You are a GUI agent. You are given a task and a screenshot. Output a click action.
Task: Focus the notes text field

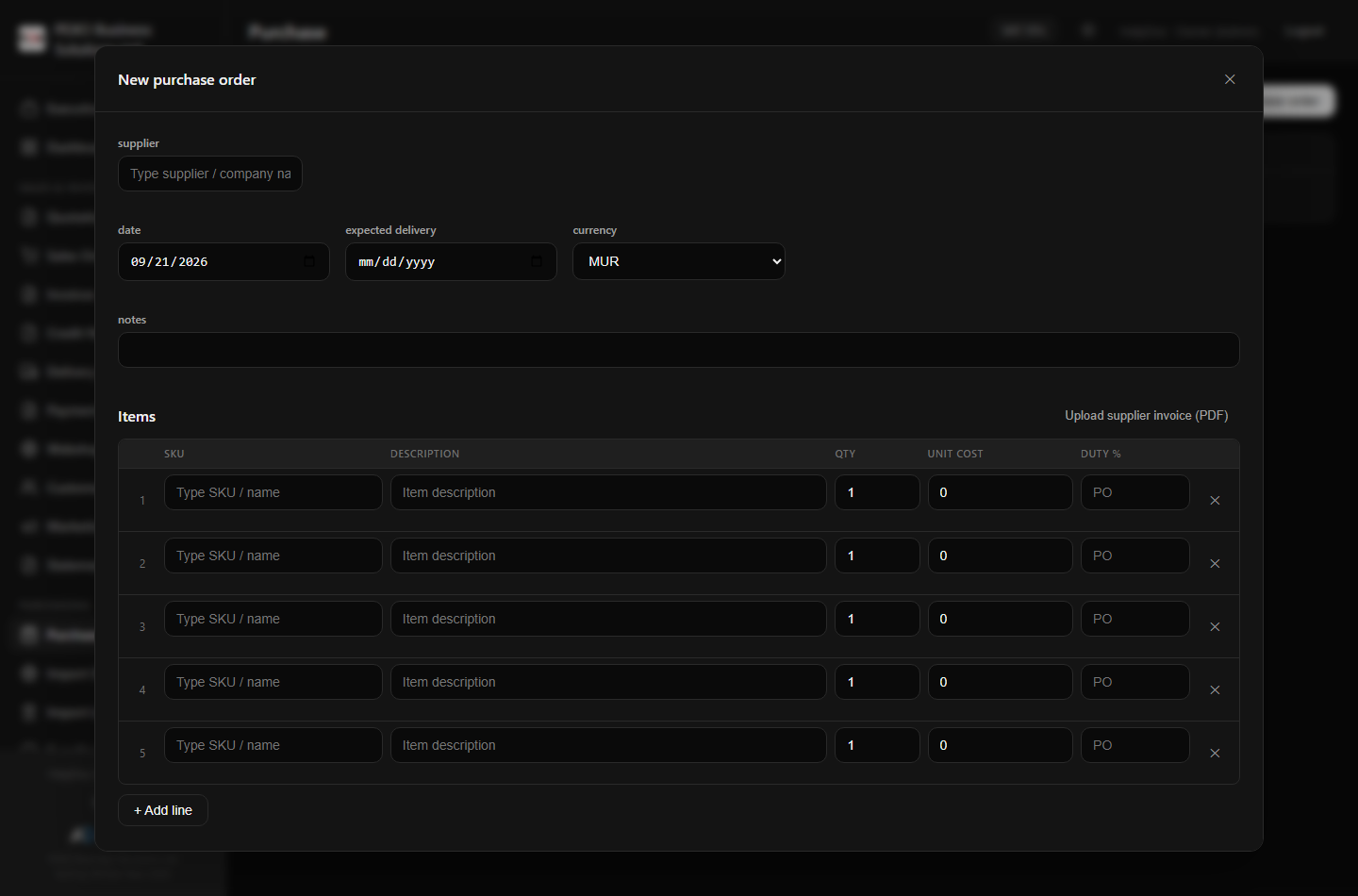(x=679, y=350)
